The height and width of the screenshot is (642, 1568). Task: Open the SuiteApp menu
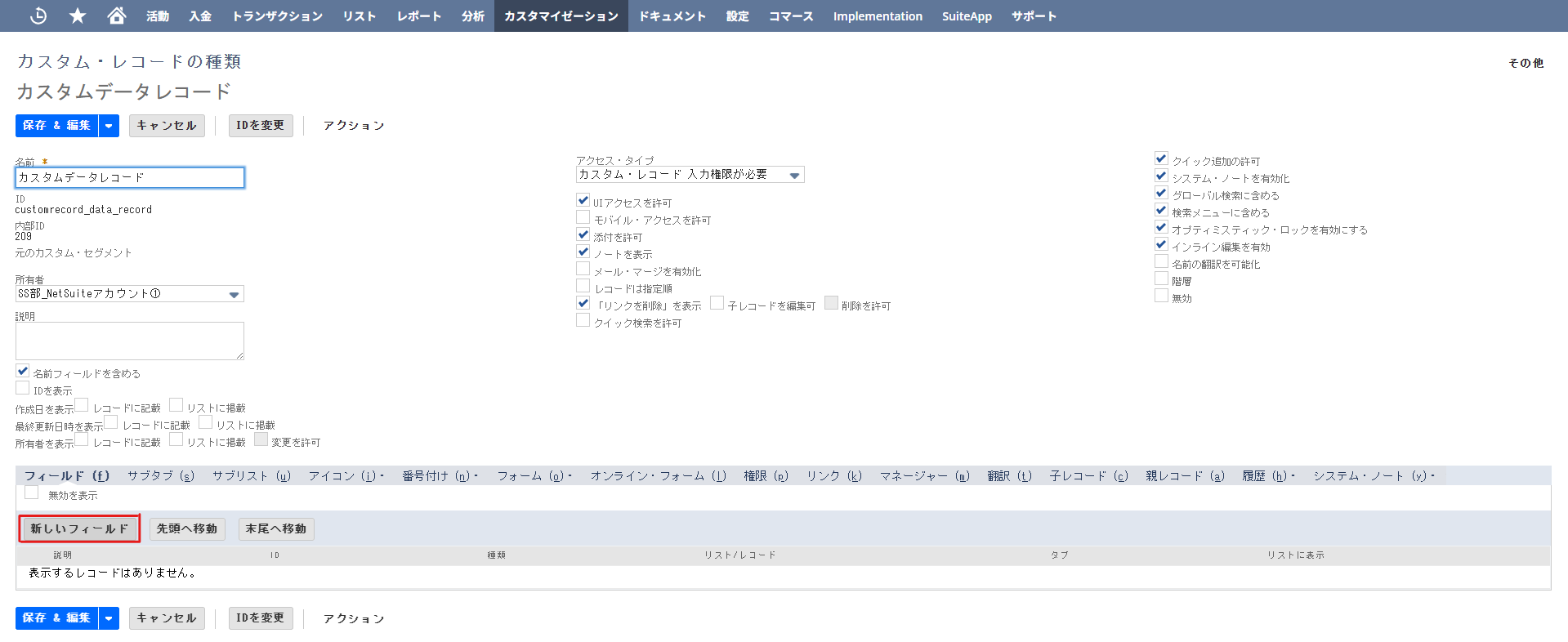coord(967,16)
